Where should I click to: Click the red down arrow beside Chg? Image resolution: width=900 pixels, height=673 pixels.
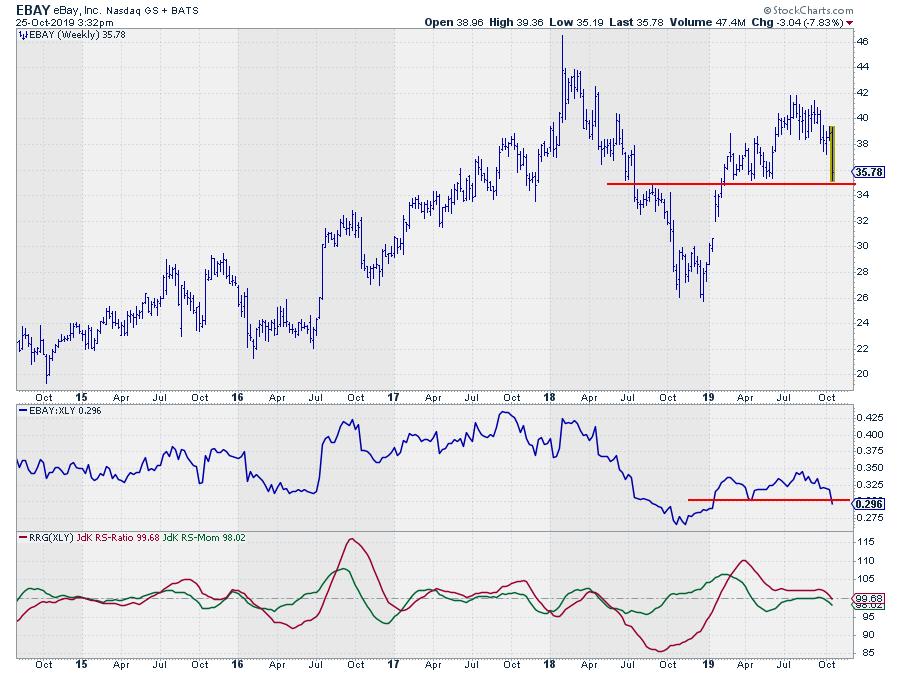pyautogui.click(x=850, y=22)
